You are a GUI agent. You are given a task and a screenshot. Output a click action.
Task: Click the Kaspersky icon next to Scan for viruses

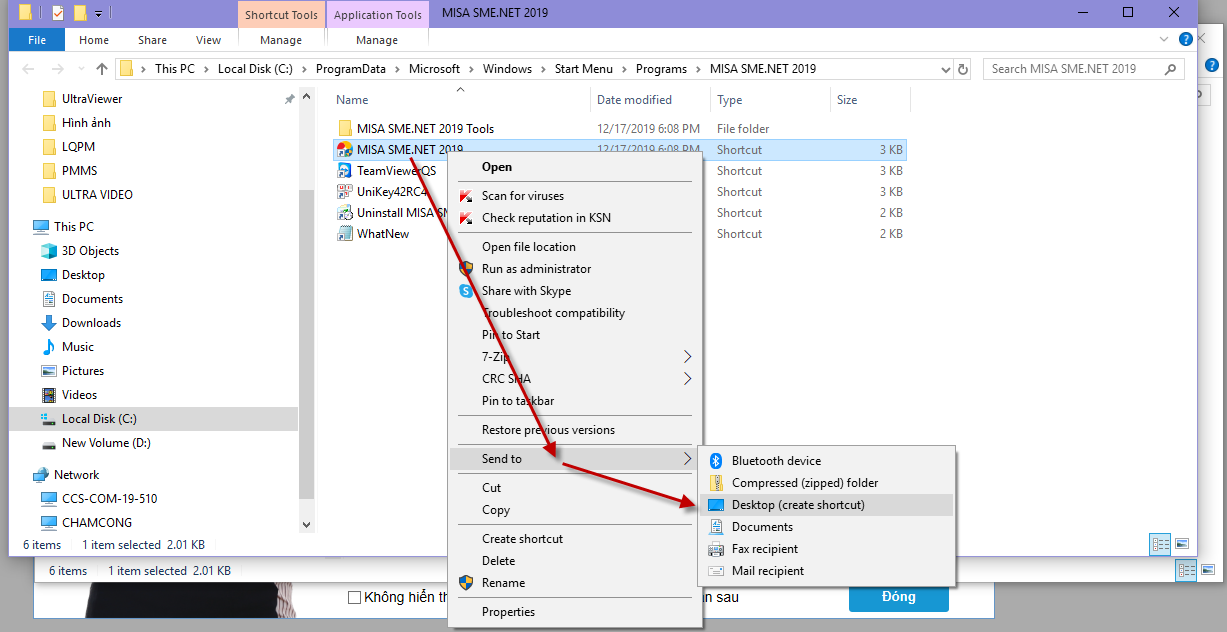(x=466, y=196)
